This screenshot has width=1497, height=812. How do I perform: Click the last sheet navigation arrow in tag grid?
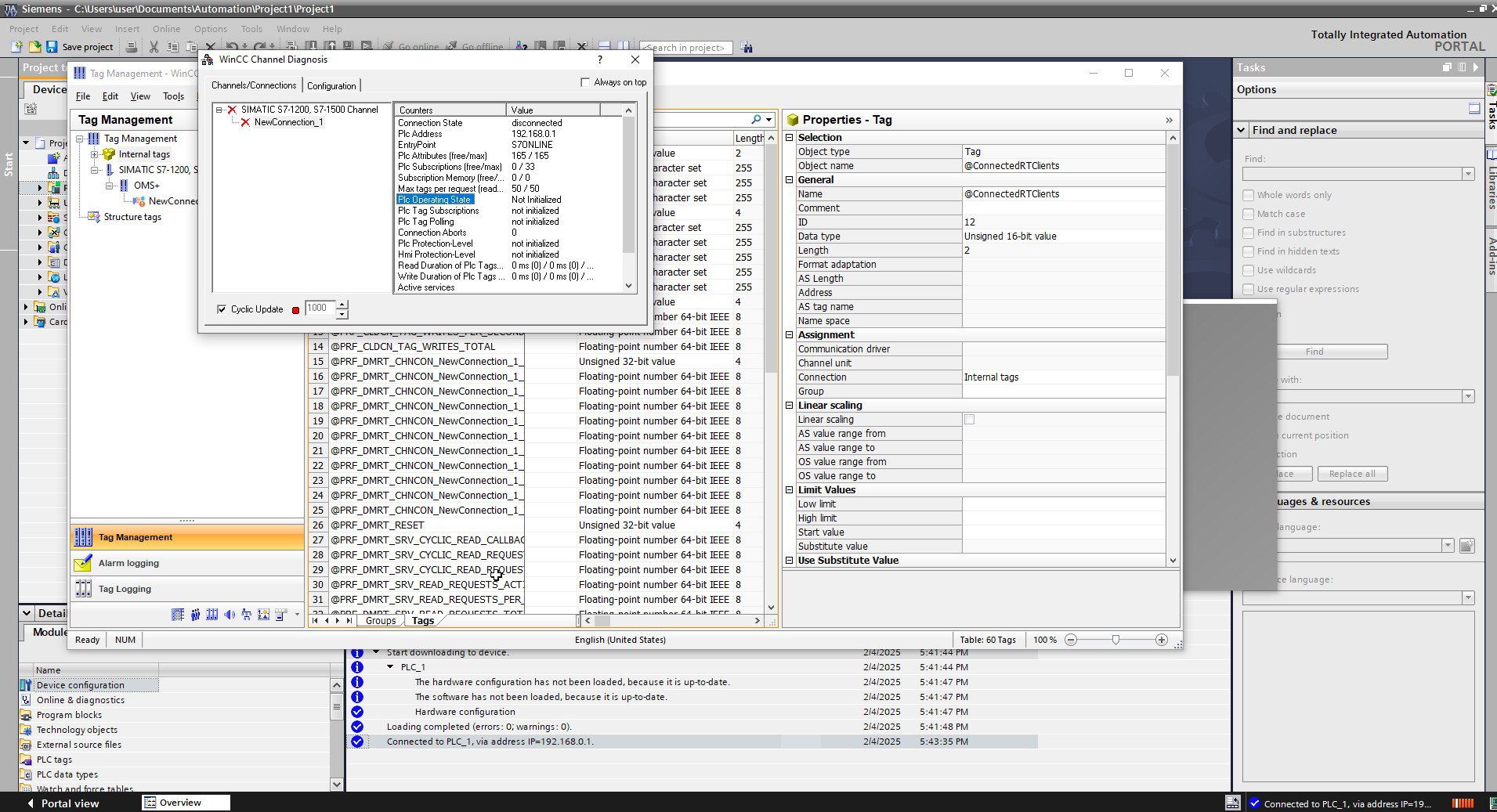pyautogui.click(x=349, y=621)
